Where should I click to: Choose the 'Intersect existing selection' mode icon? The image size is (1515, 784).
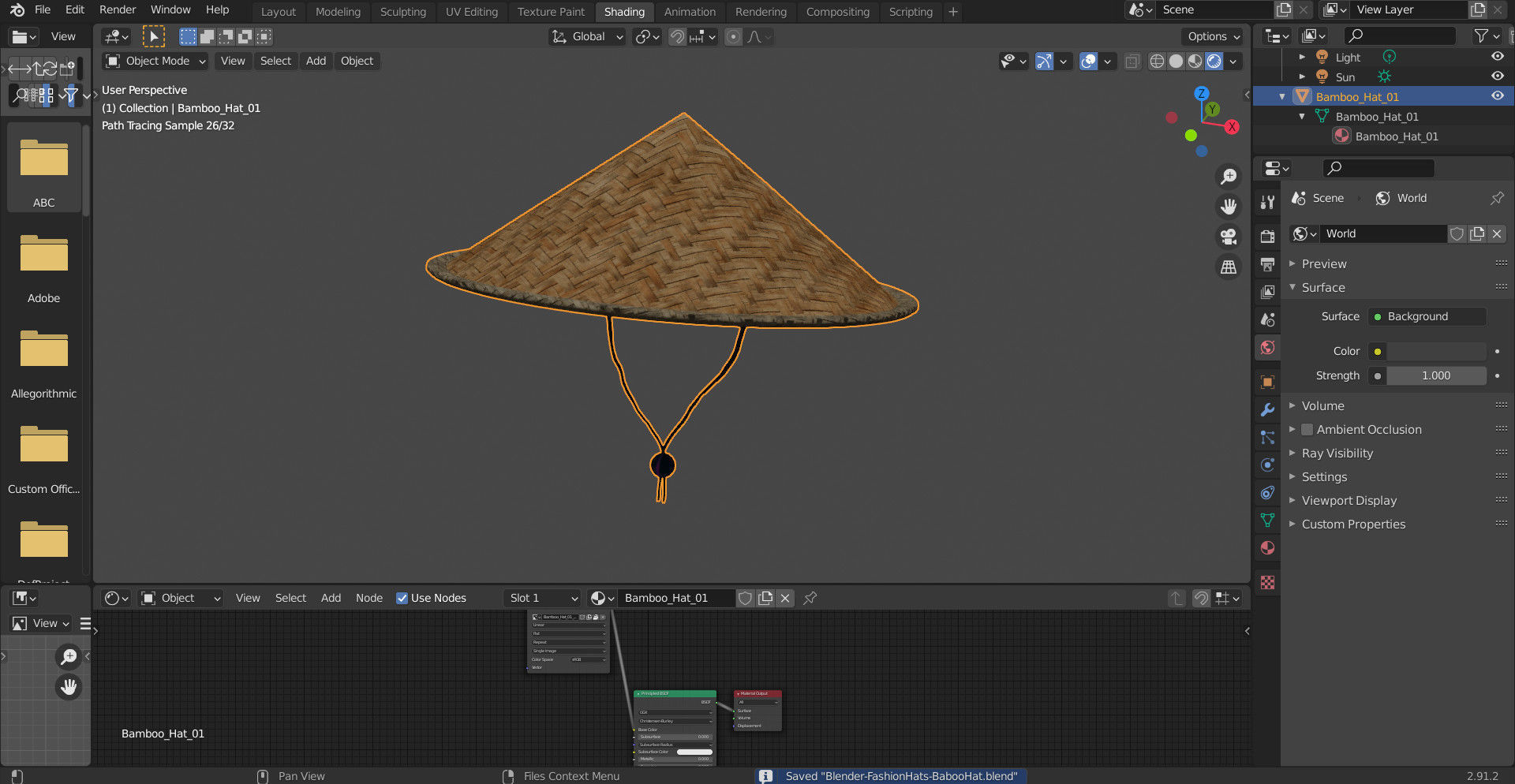click(x=264, y=36)
